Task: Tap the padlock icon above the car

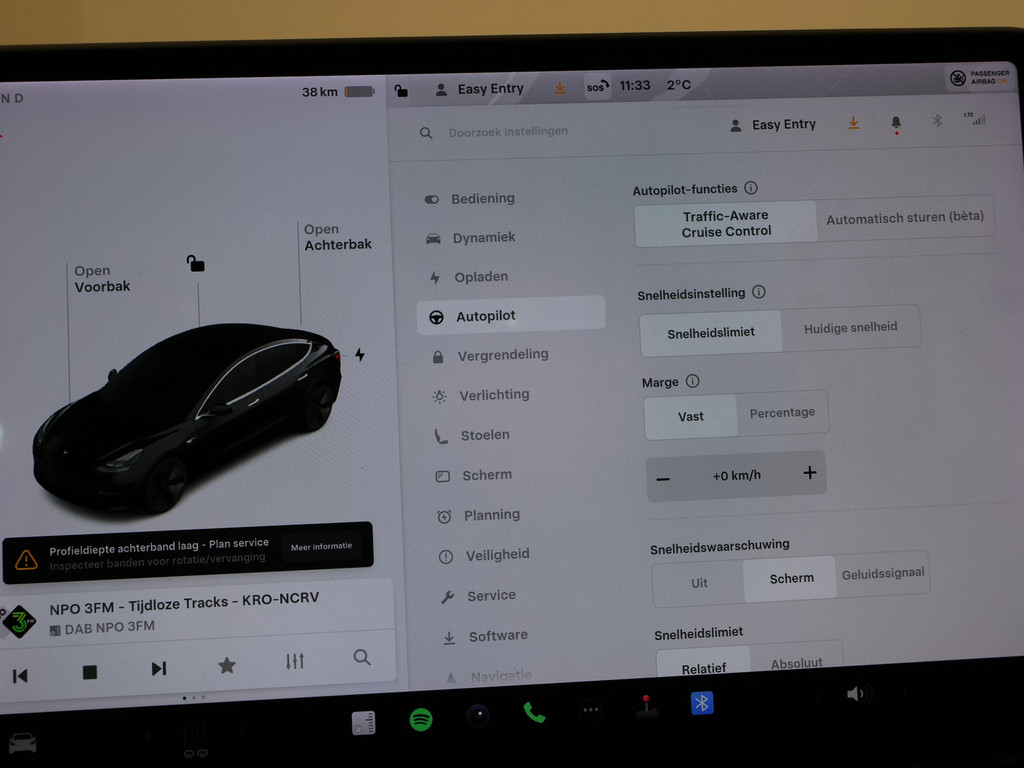Action: (x=196, y=264)
